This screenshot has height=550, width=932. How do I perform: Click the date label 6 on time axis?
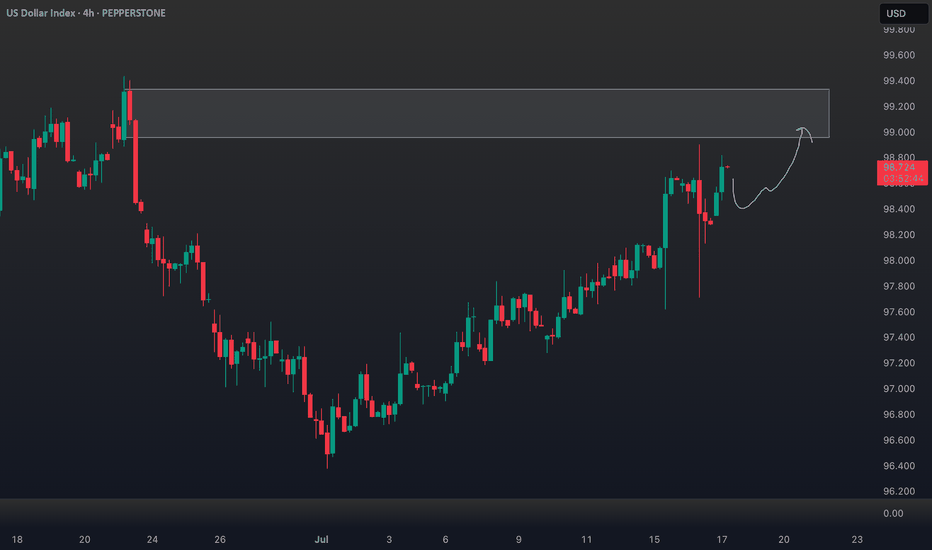[445, 539]
